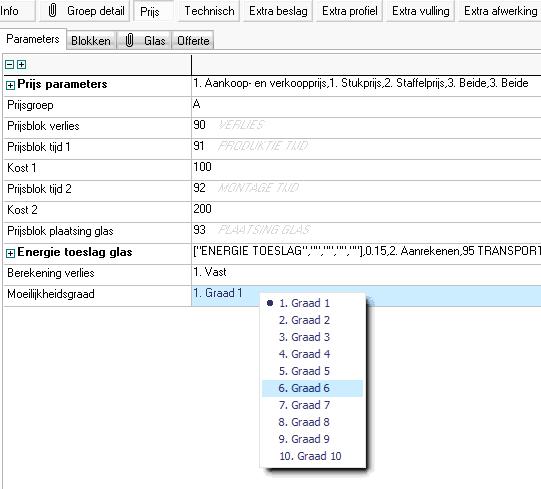Click the paperclip icon on Groep detail tab

[x=52, y=11]
